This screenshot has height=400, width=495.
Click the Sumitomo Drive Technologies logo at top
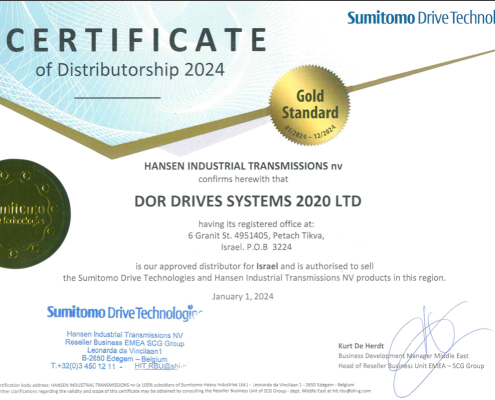[x=421, y=18]
